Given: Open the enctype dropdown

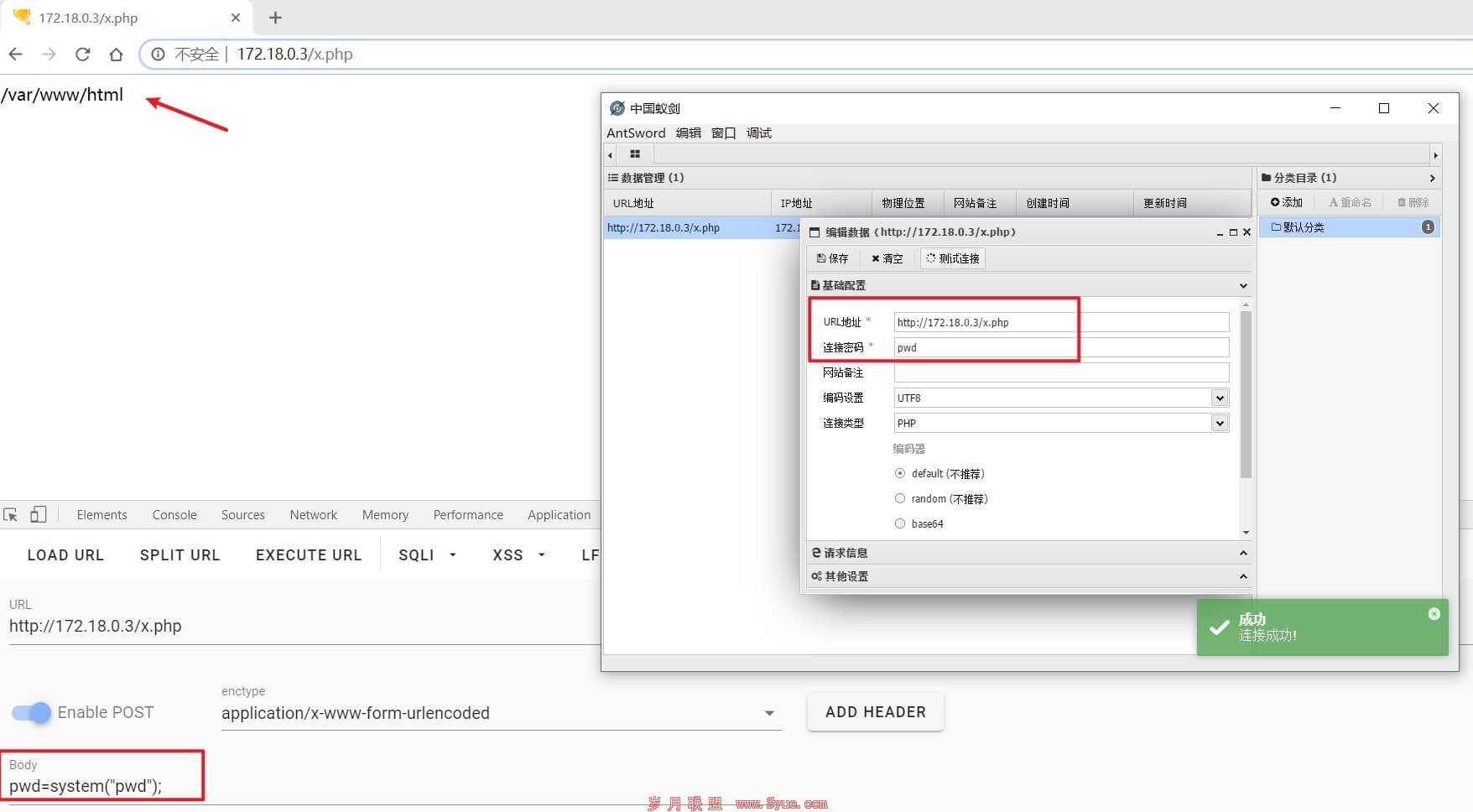Looking at the screenshot, I should point(502,713).
